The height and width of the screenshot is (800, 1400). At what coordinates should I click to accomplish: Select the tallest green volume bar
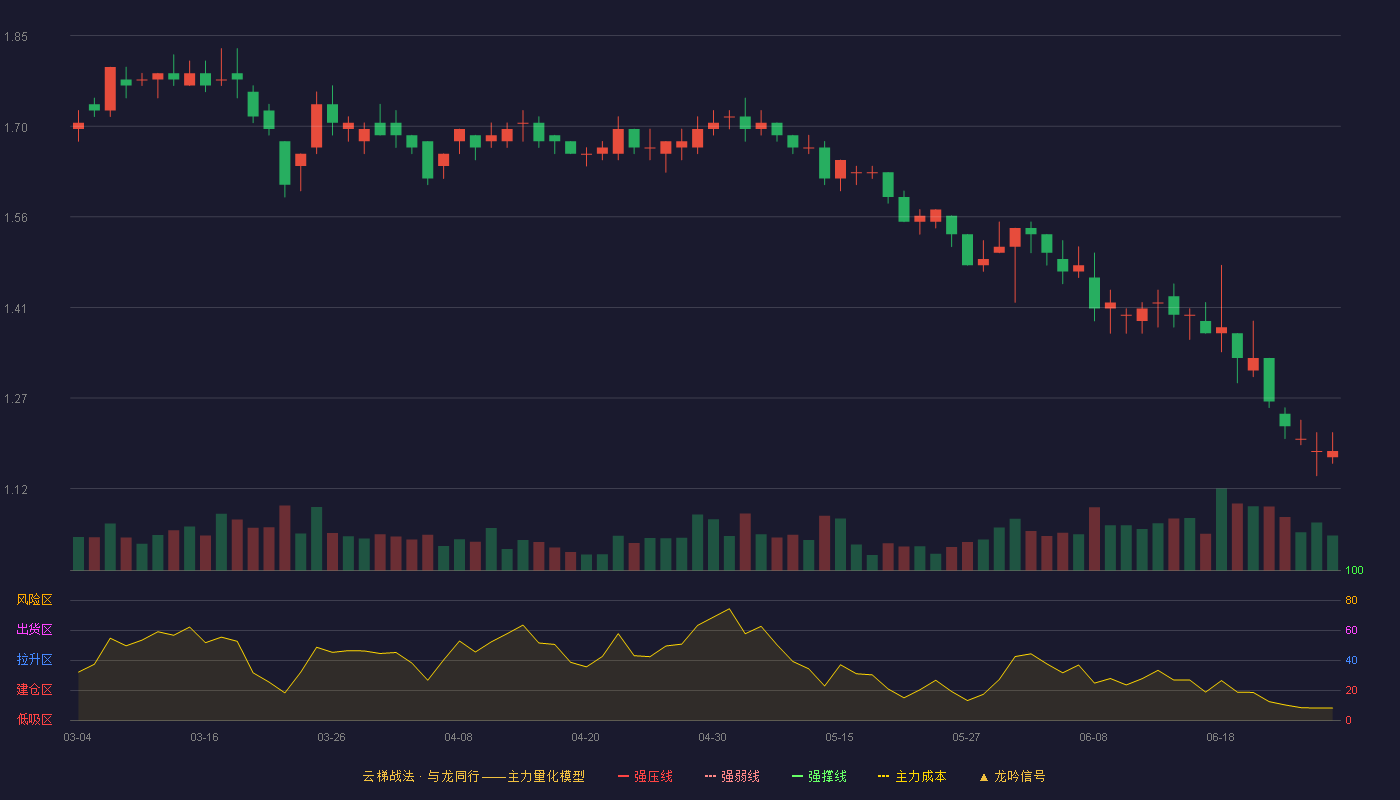tap(1221, 529)
